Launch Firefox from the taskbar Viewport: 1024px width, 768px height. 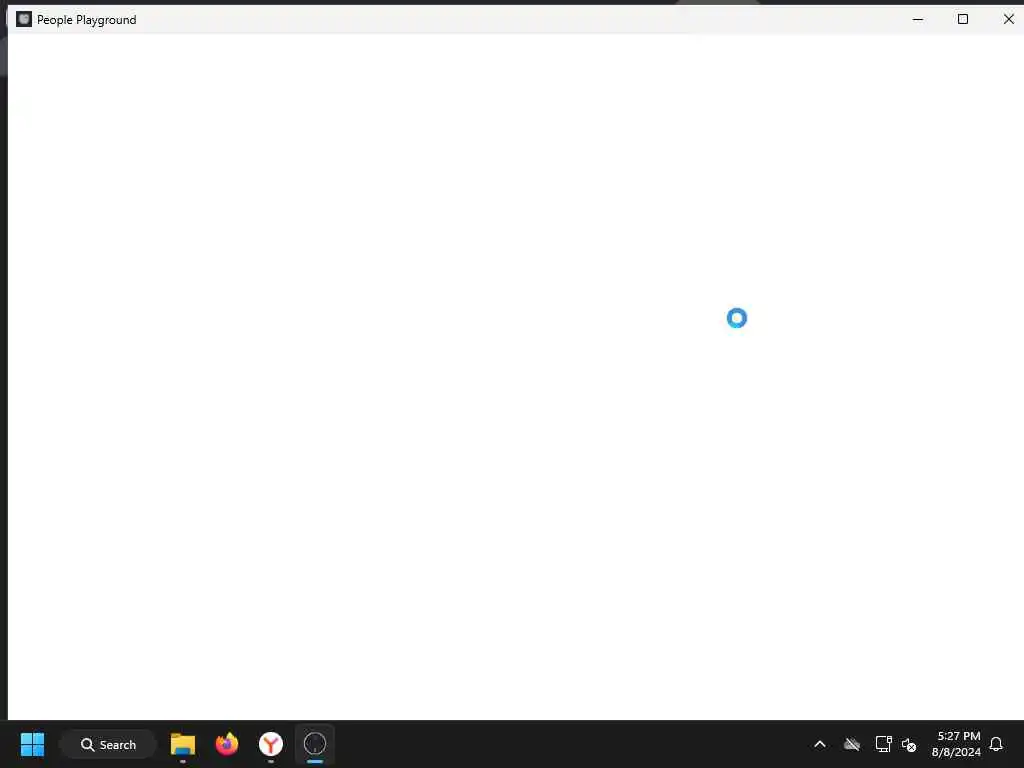(x=227, y=744)
